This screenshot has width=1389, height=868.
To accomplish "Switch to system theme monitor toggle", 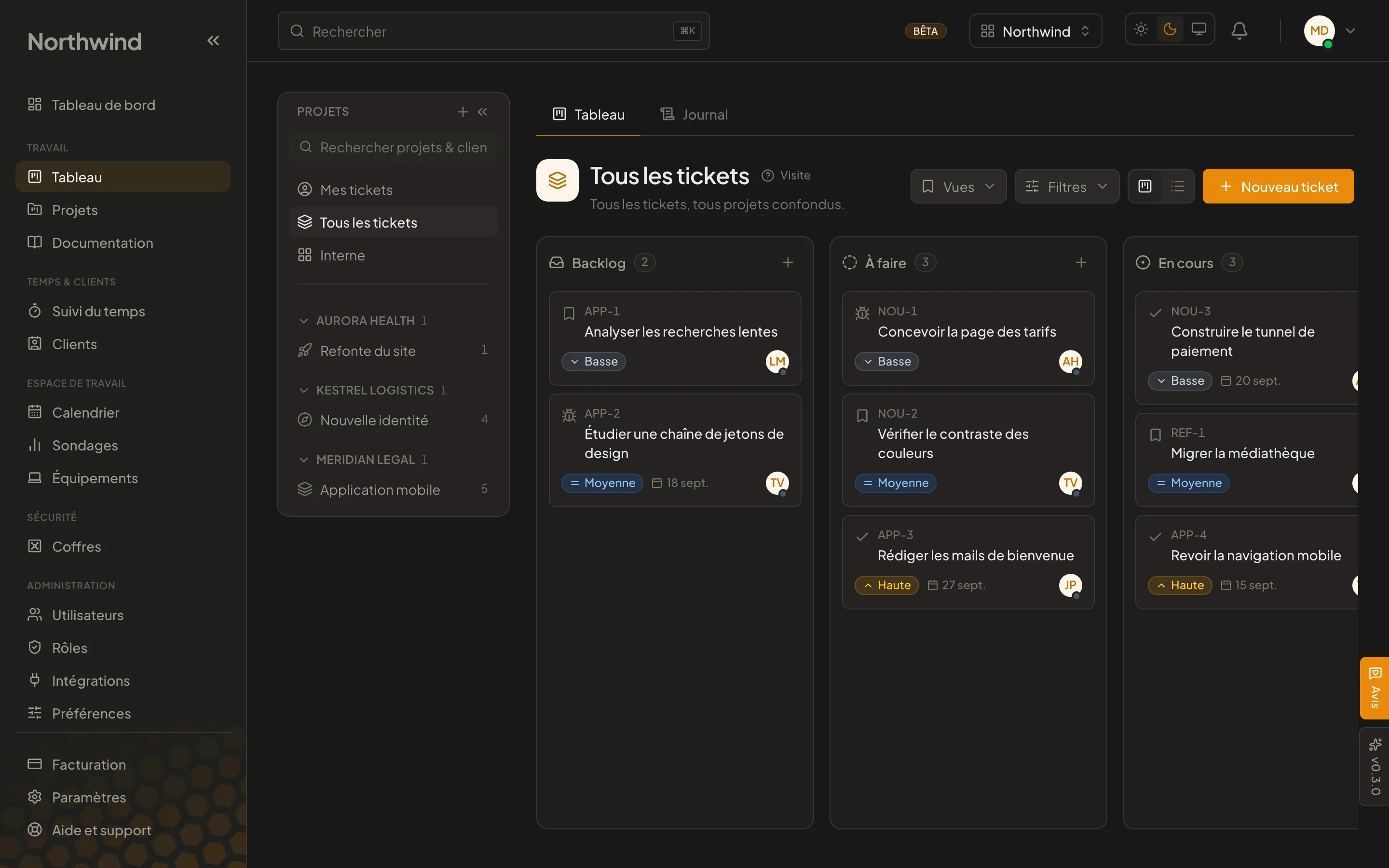I will point(1199,29).
